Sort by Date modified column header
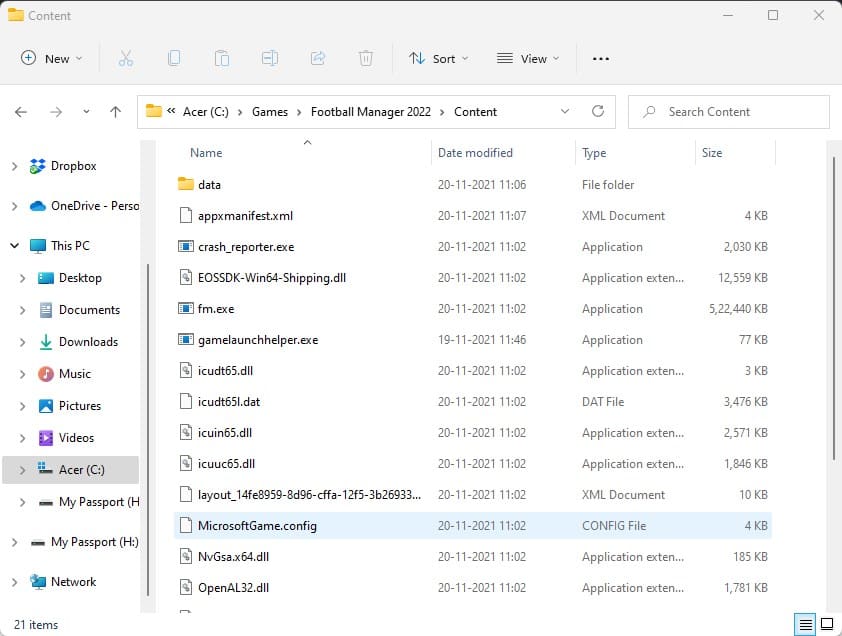Image resolution: width=842 pixels, height=636 pixels. coord(475,153)
